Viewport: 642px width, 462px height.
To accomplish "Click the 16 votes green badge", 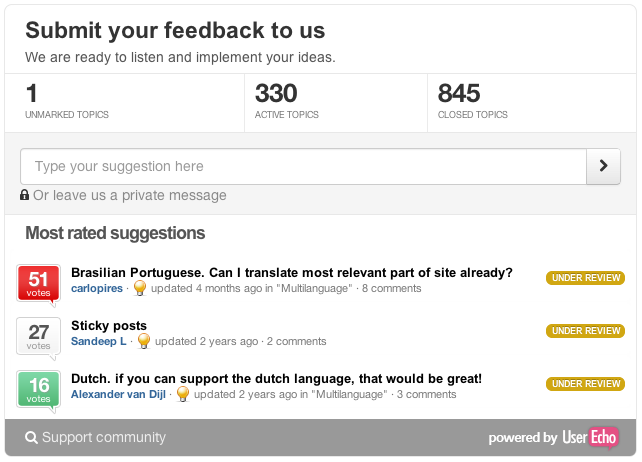I will pos(38,390).
